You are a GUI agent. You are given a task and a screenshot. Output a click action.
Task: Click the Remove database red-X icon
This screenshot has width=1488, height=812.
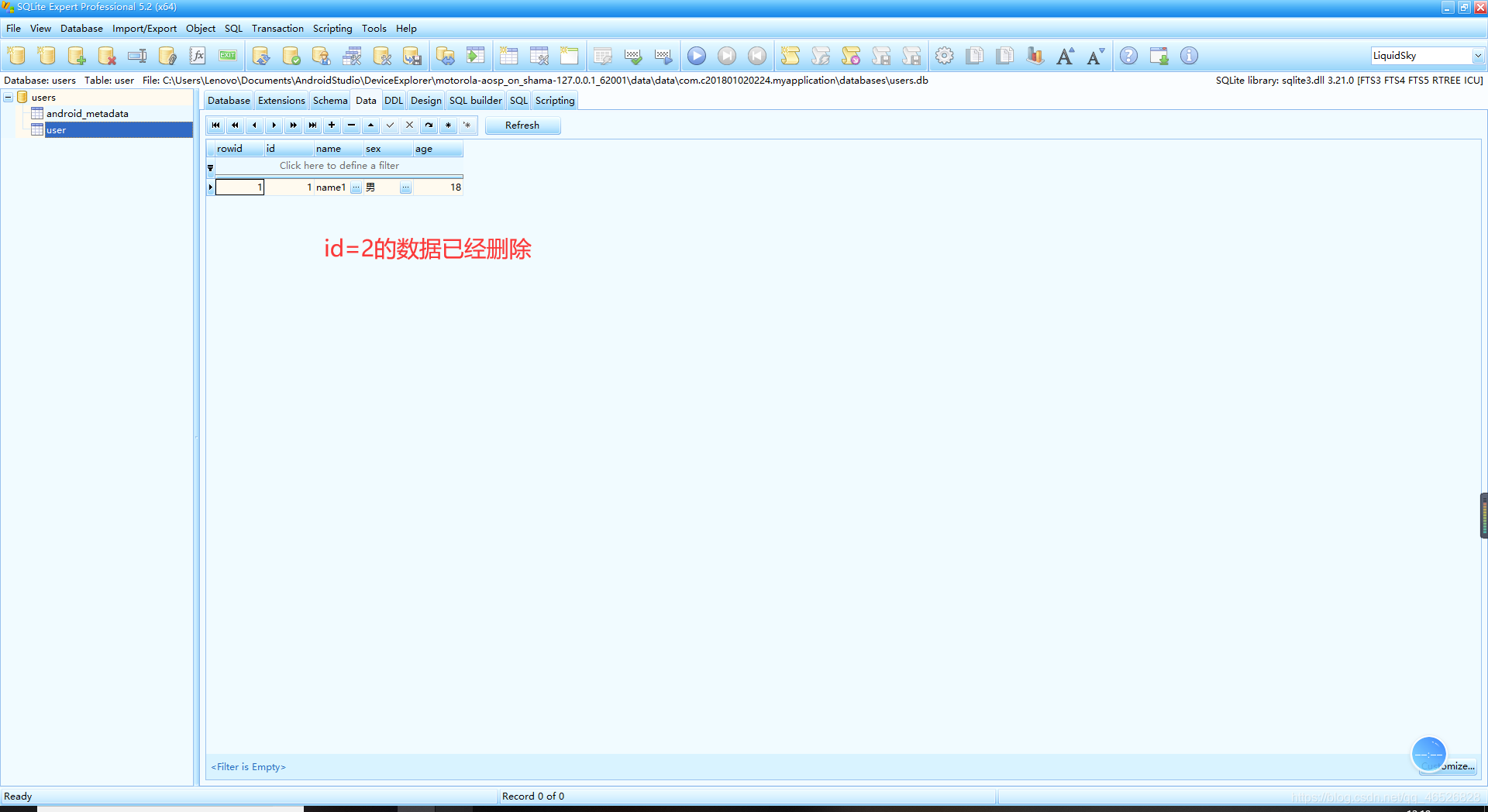pyautogui.click(x=107, y=56)
